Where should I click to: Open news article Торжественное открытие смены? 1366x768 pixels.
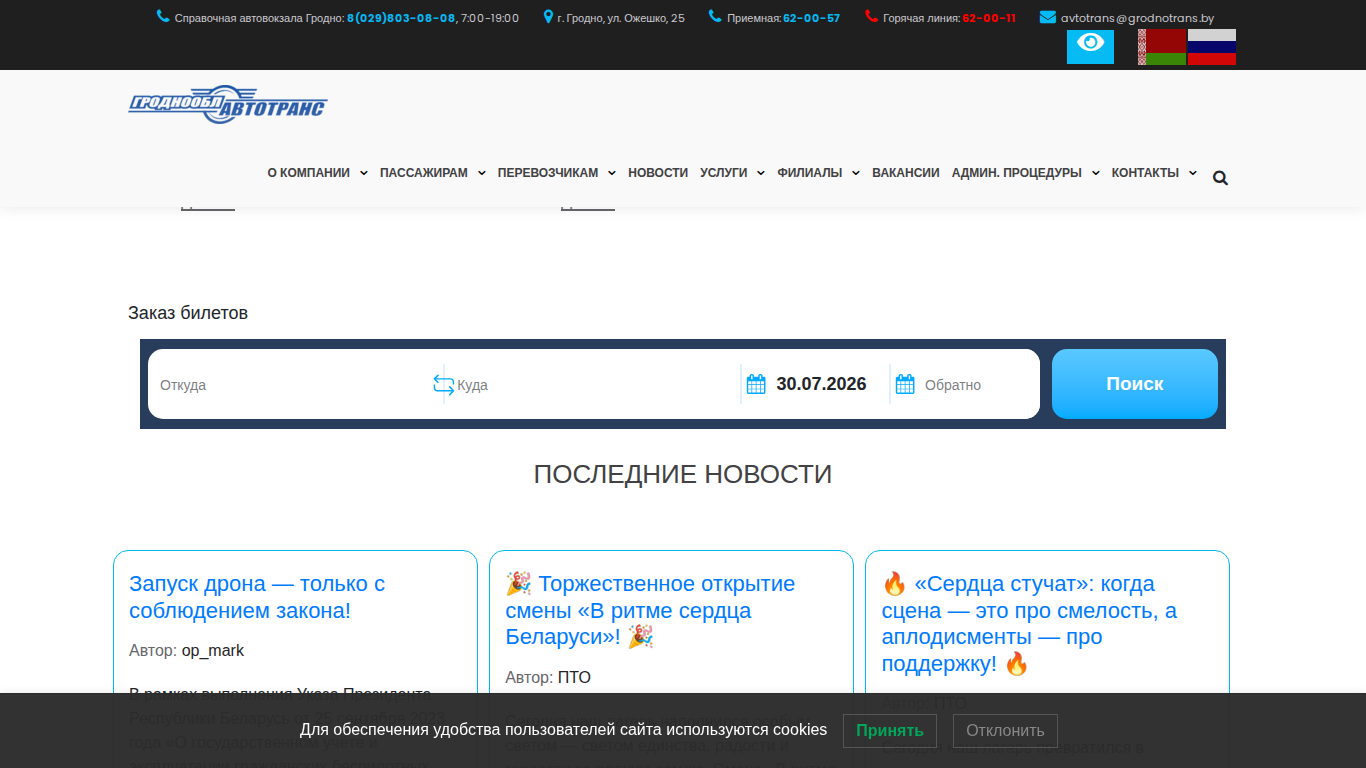(x=650, y=610)
